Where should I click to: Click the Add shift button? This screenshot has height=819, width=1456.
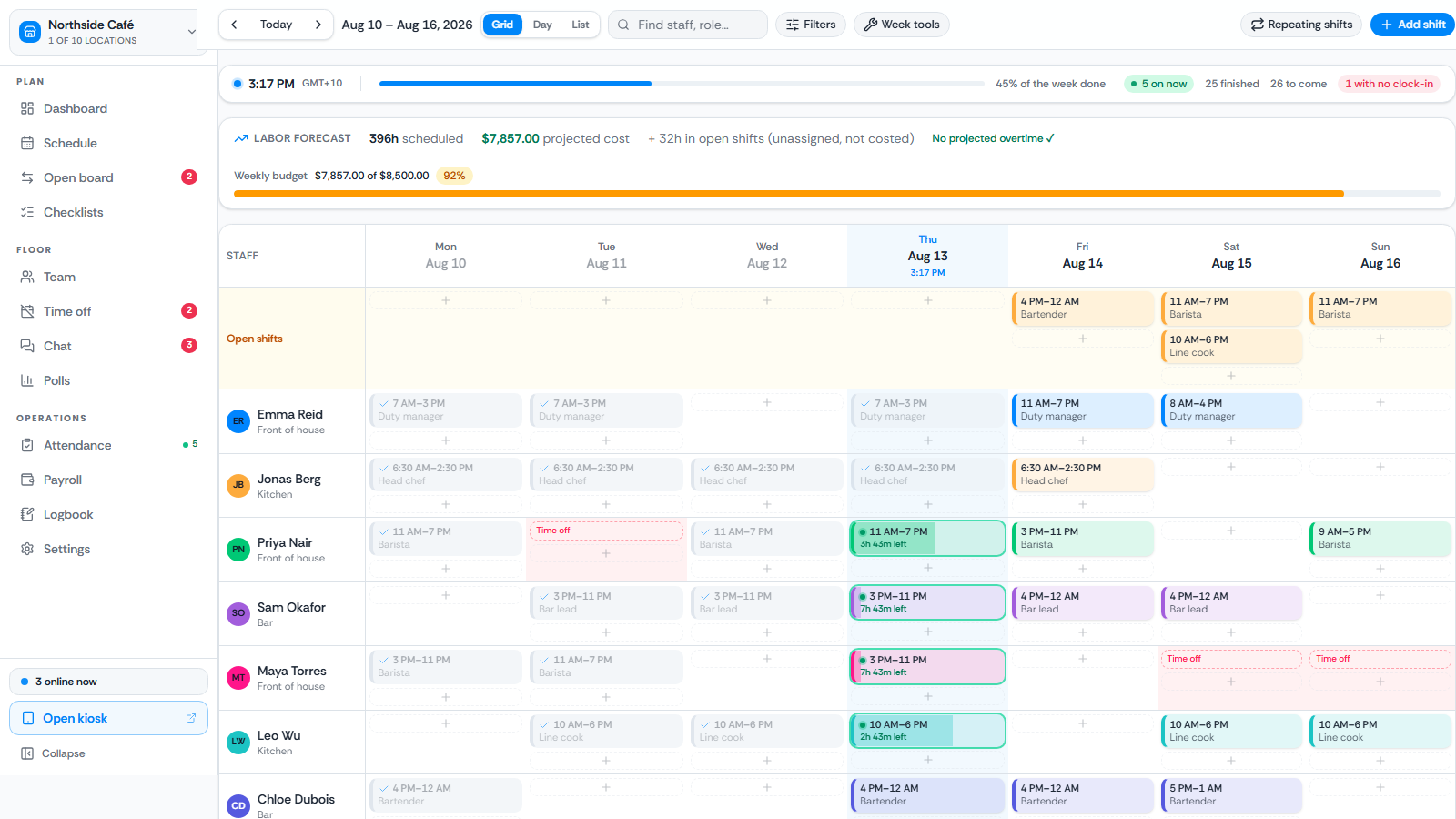[x=1412, y=25]
